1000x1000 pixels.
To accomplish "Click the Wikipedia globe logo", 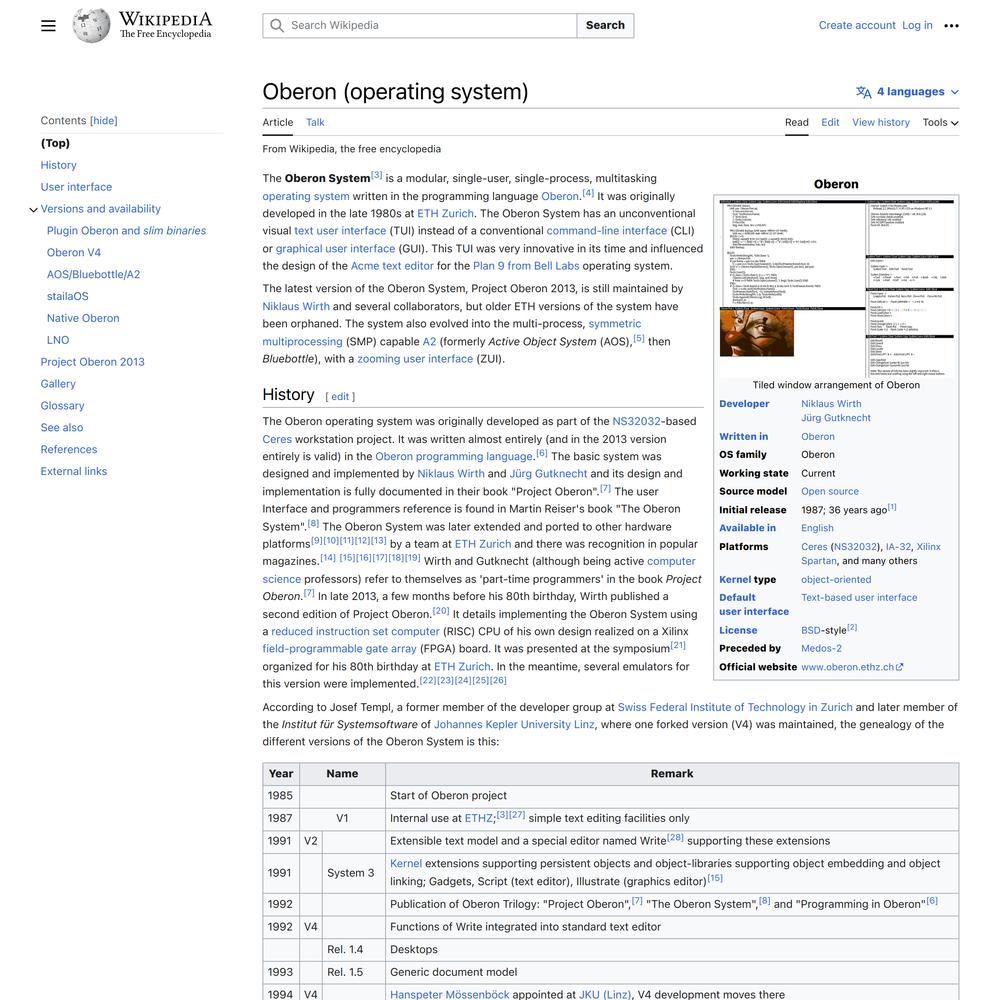I will click(91, 26).
